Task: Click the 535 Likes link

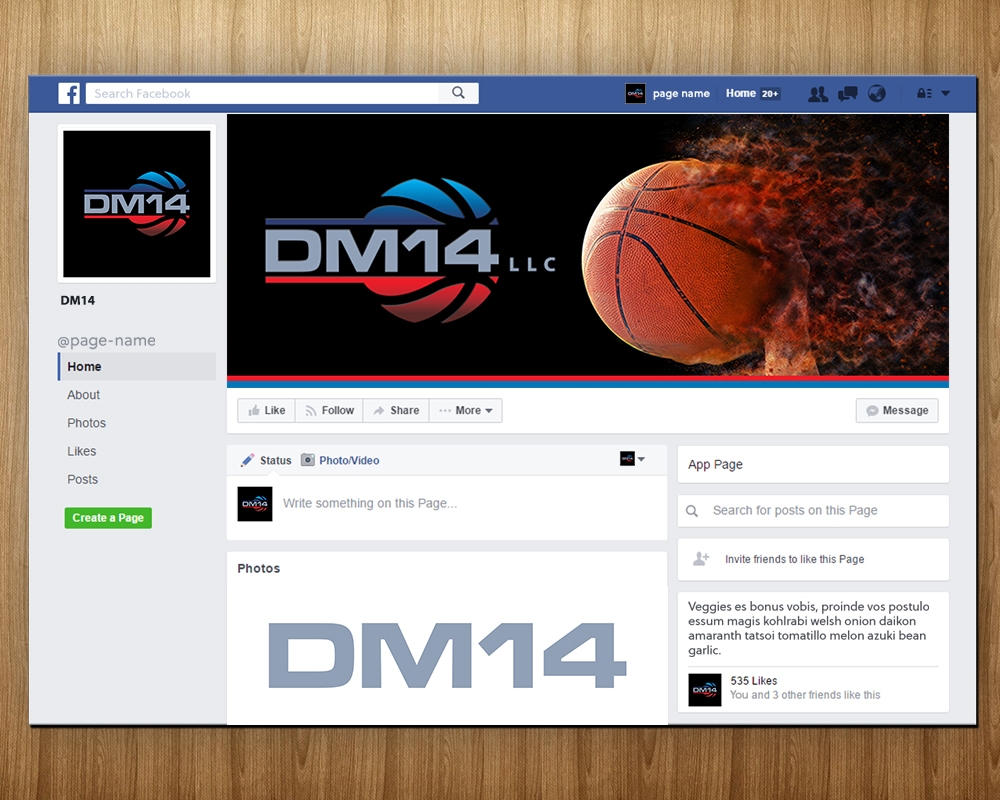Action: 753,680
